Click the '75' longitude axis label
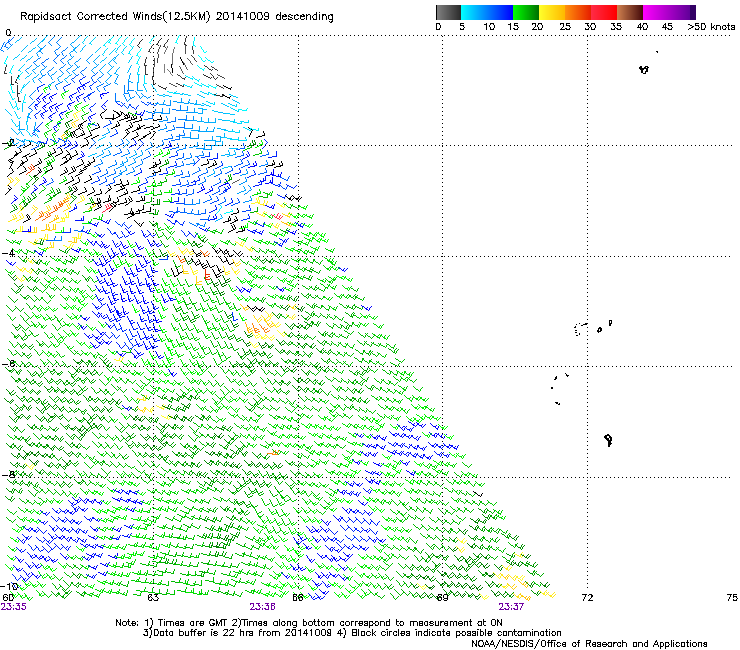Viewport: 740px width, 650px height. 732,598
